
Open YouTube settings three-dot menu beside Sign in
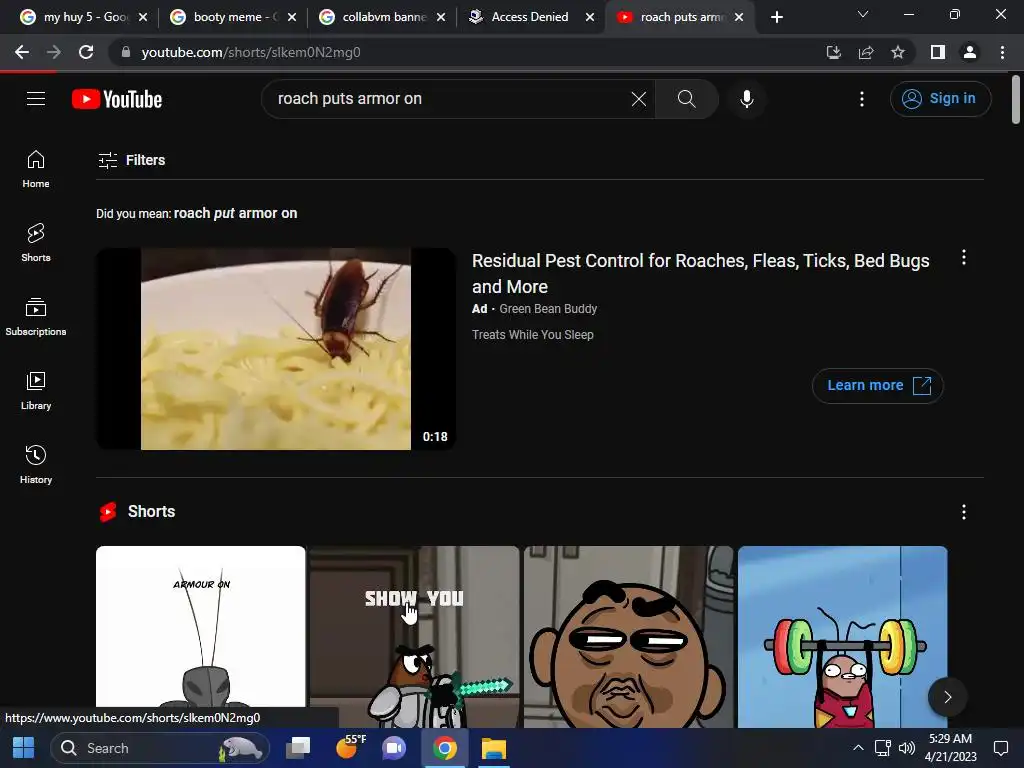[x=861, y=99]
